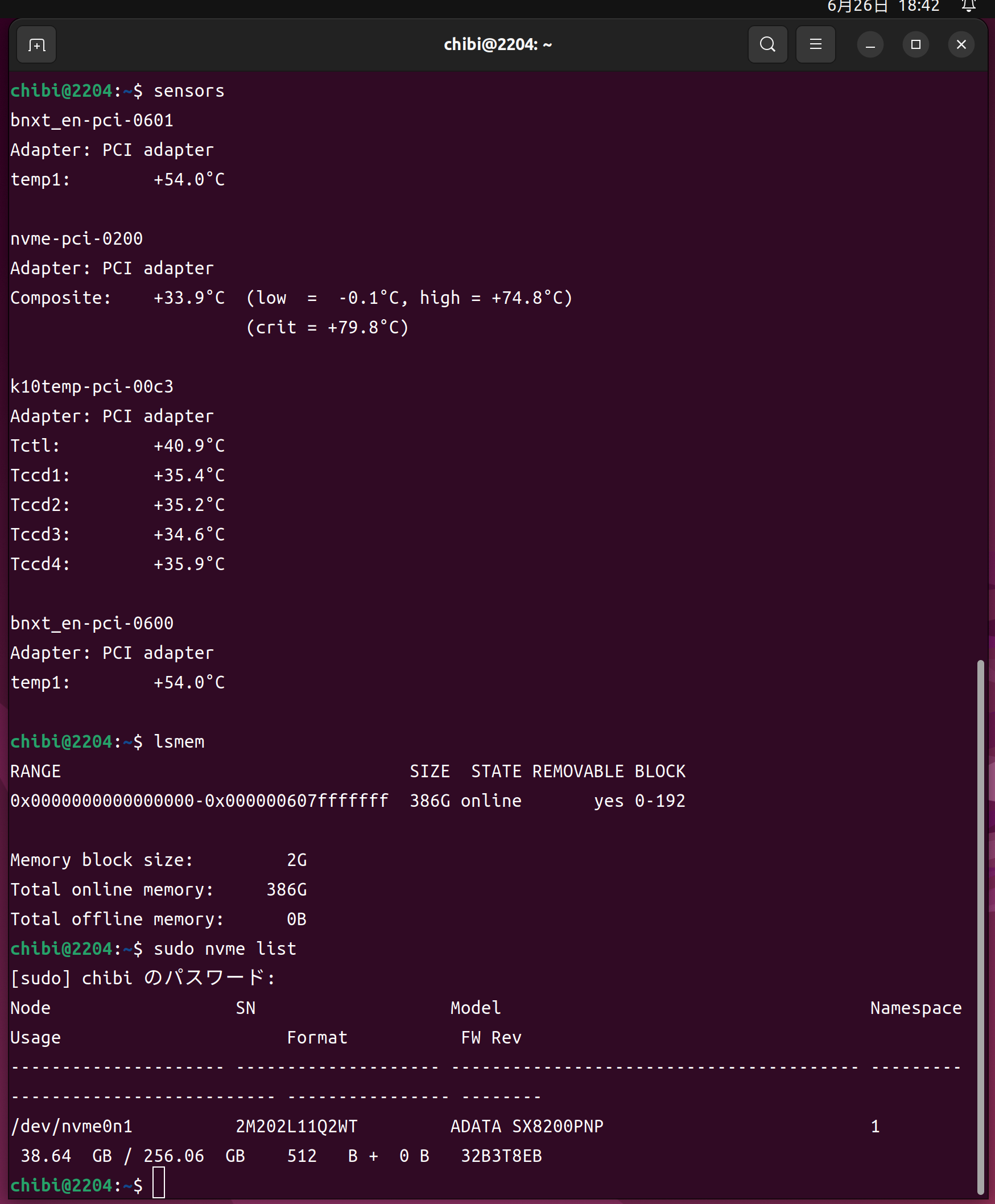995x1204 pixels.
Task: Click the cursor at the last prompt
Action: coord(159,1185)
